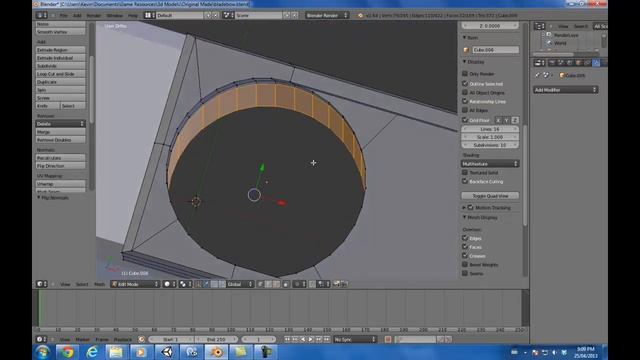
Task: Click the Windows Start button
Action: coord(42,352)
